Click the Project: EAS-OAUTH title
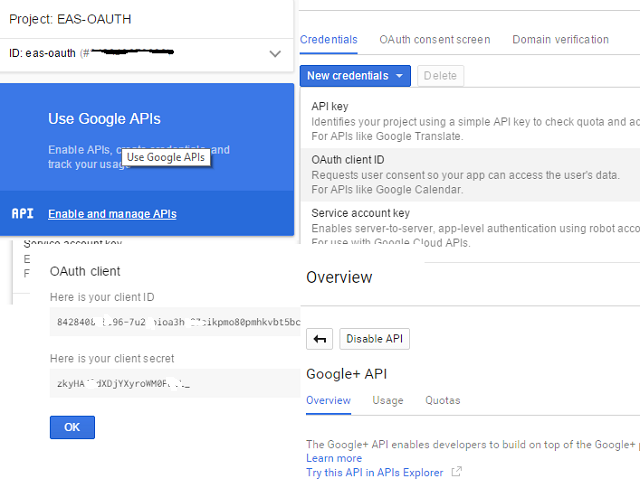 tap(70, 19)
